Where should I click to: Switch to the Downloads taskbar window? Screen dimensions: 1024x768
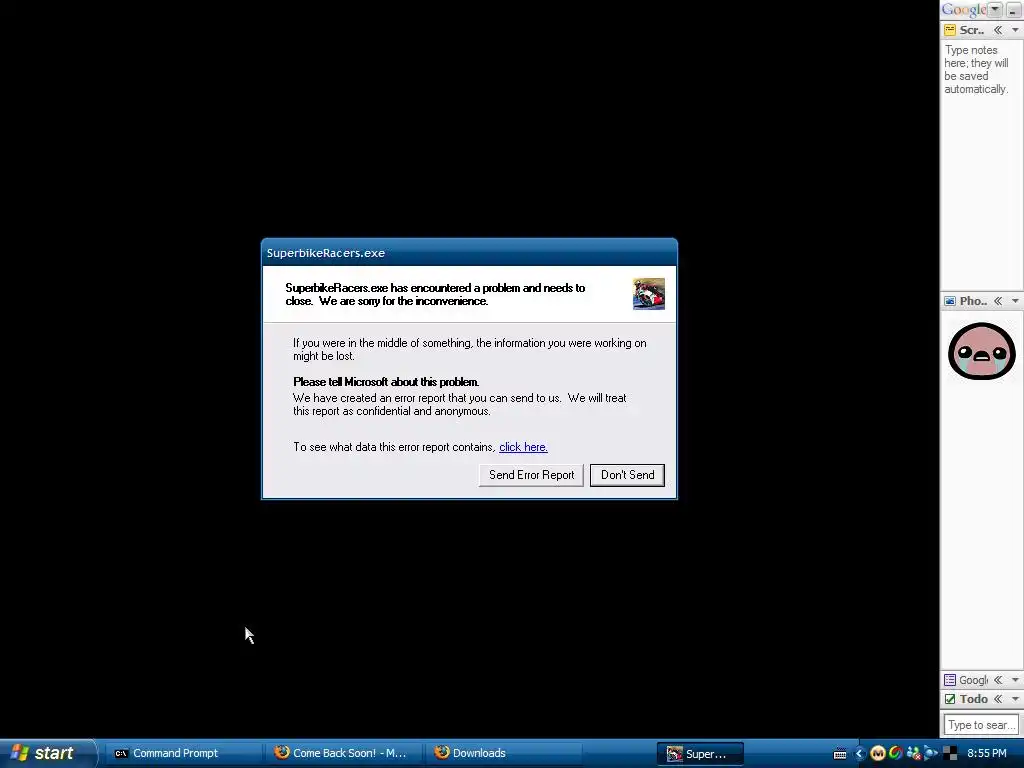click(x=505, y=753)
